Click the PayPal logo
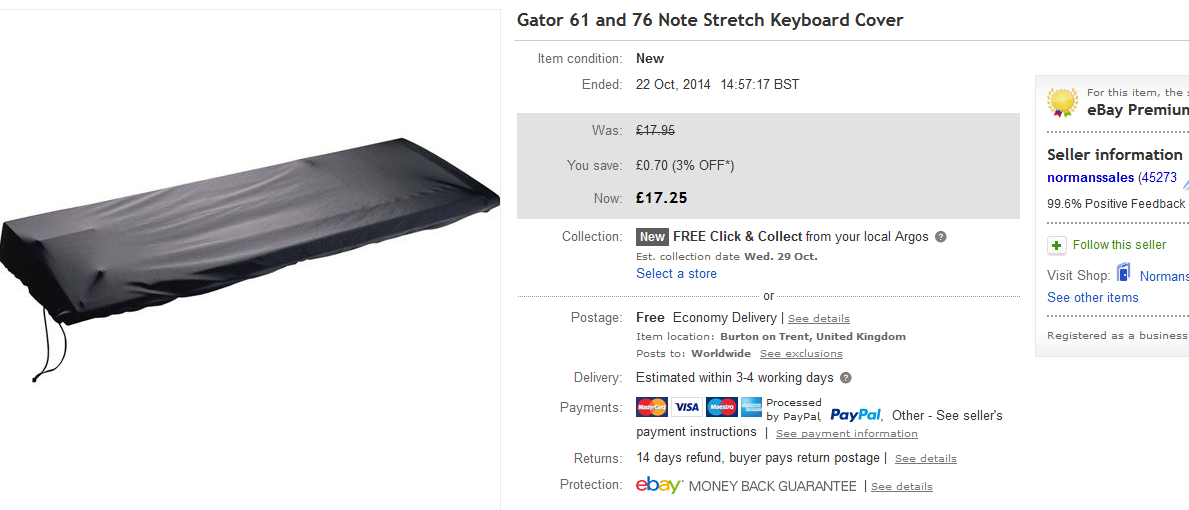 pyautogui.click(x=856, y=414)
